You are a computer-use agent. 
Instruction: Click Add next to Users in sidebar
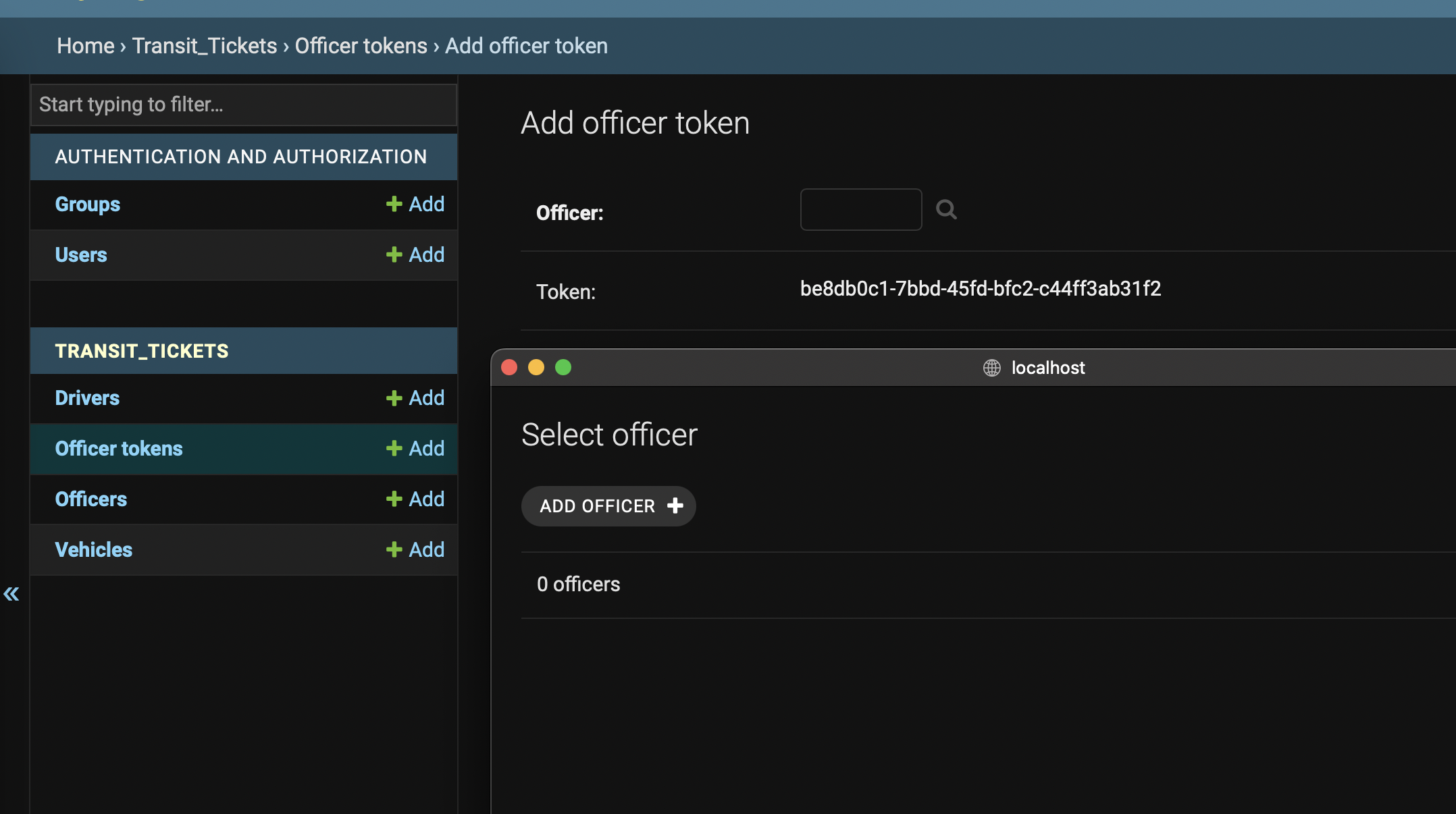point(415,254)
